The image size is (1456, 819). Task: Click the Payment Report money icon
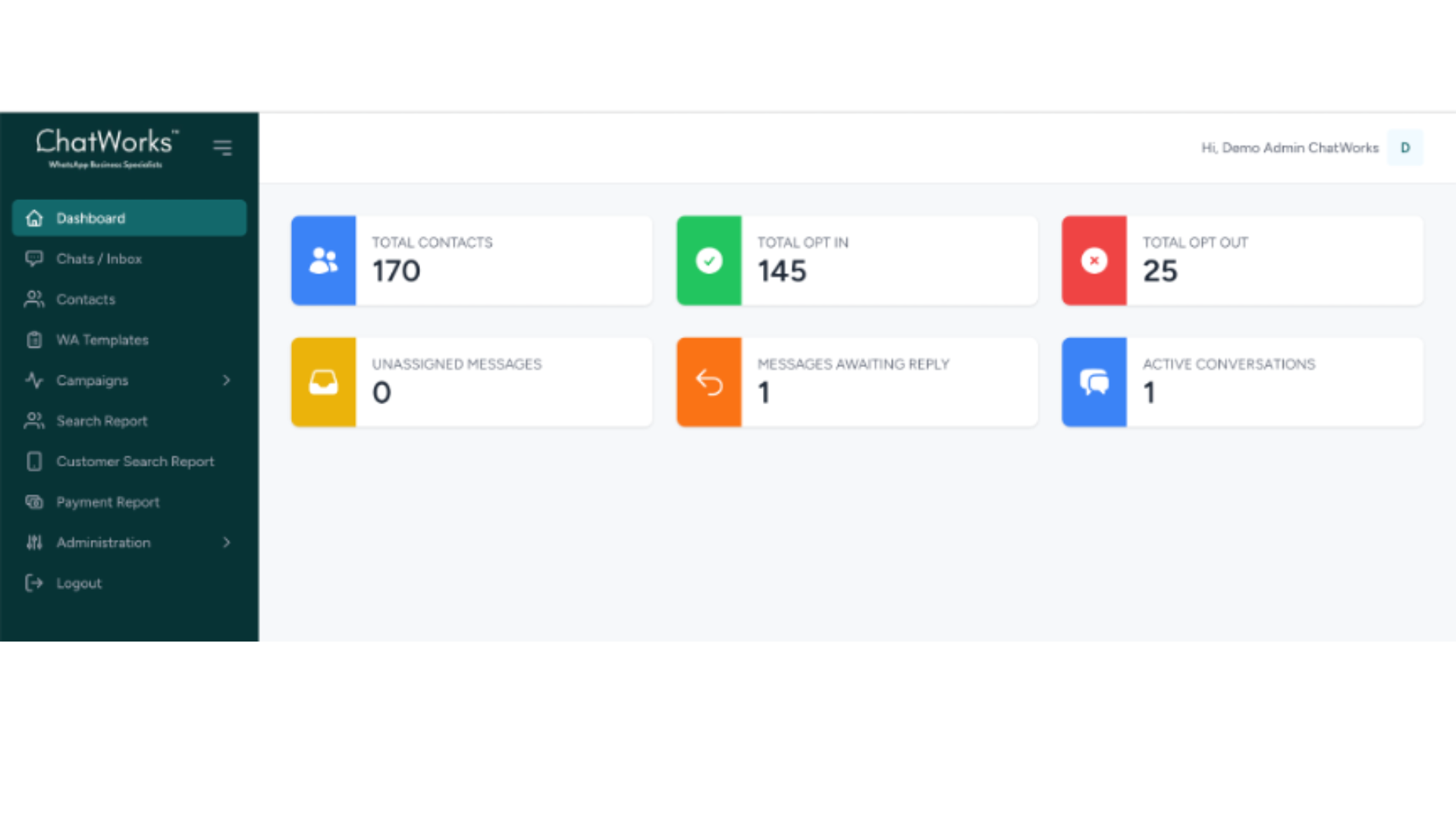(x=34, y=502)
